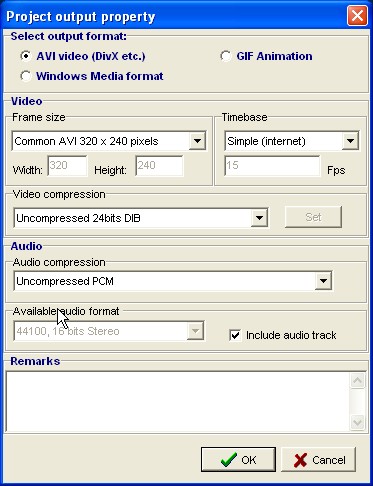Open the Timebase dropdown arrow
The height and width of the screenshot is (486, 373).
[350, 141]
